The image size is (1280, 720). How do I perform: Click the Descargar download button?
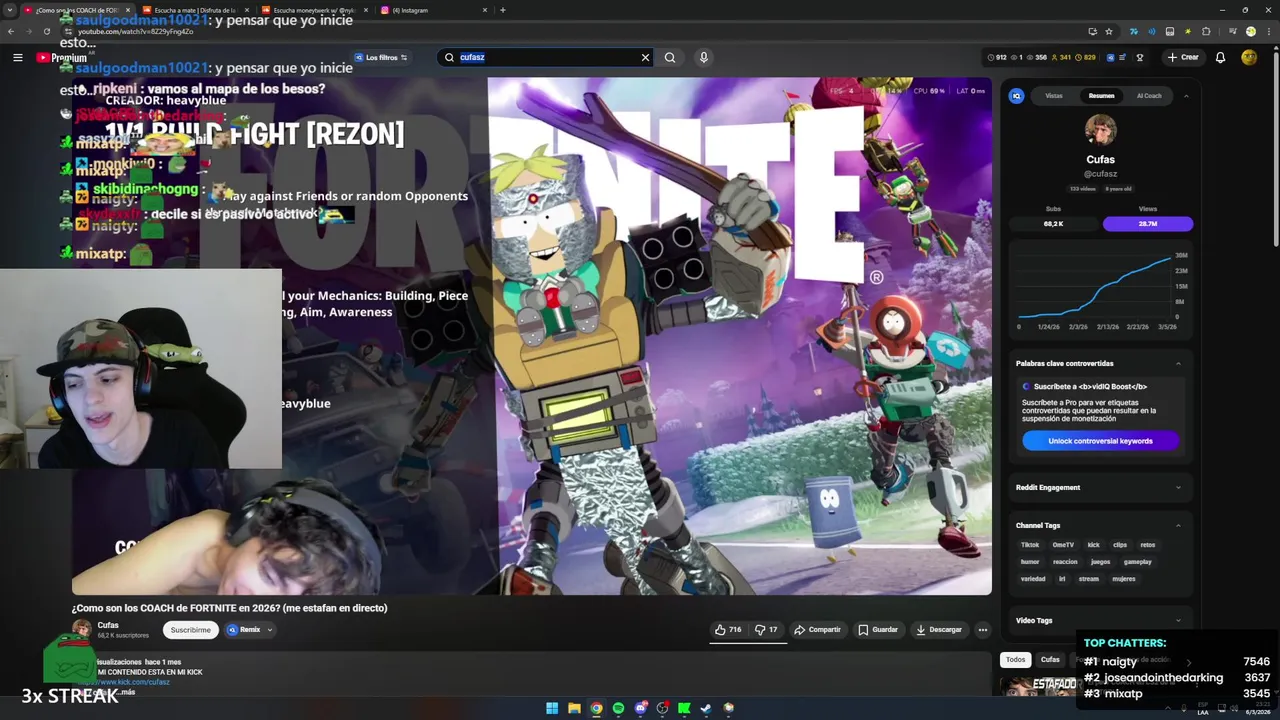[939, 630]
